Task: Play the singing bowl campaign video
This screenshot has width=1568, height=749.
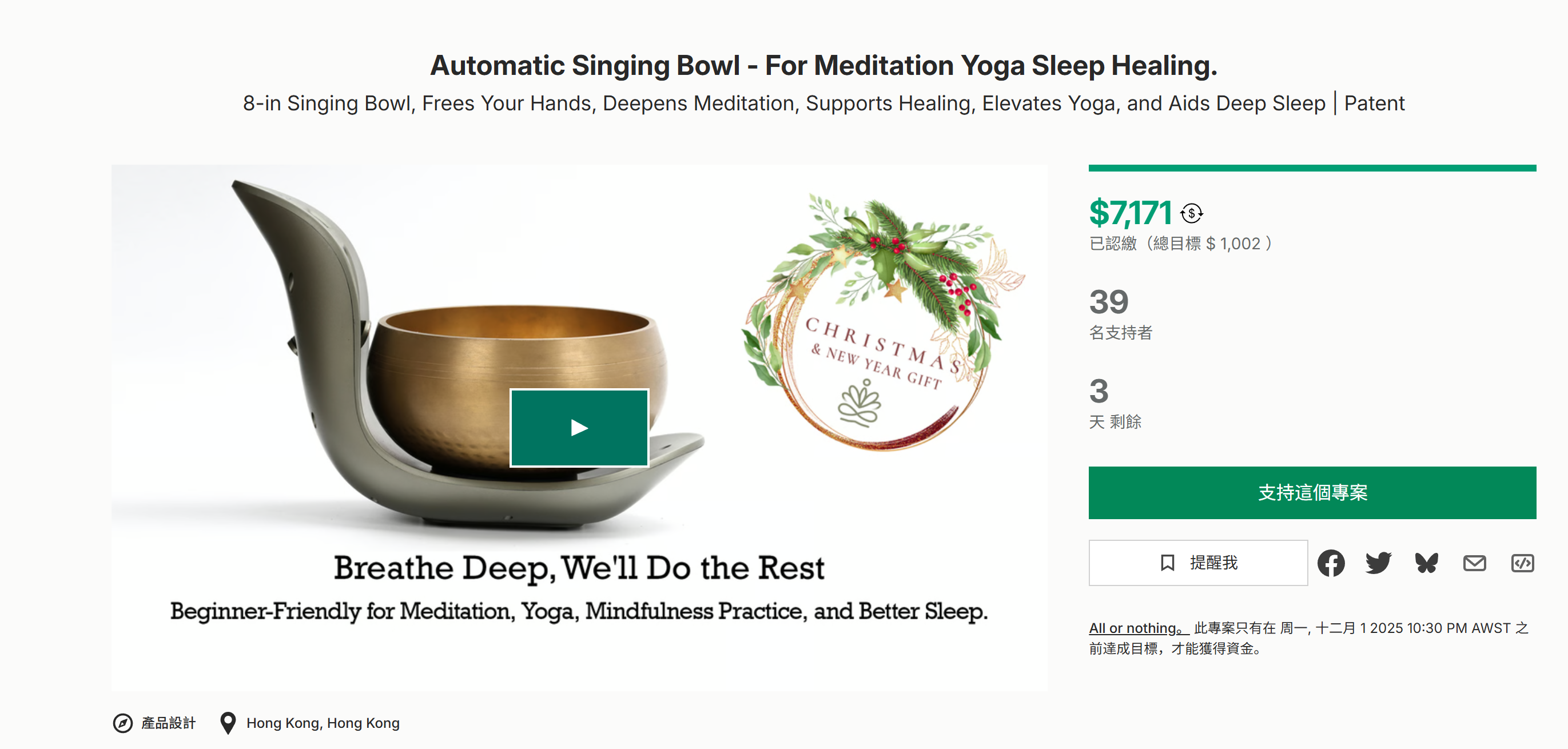Action: click(x=579, y=428)
